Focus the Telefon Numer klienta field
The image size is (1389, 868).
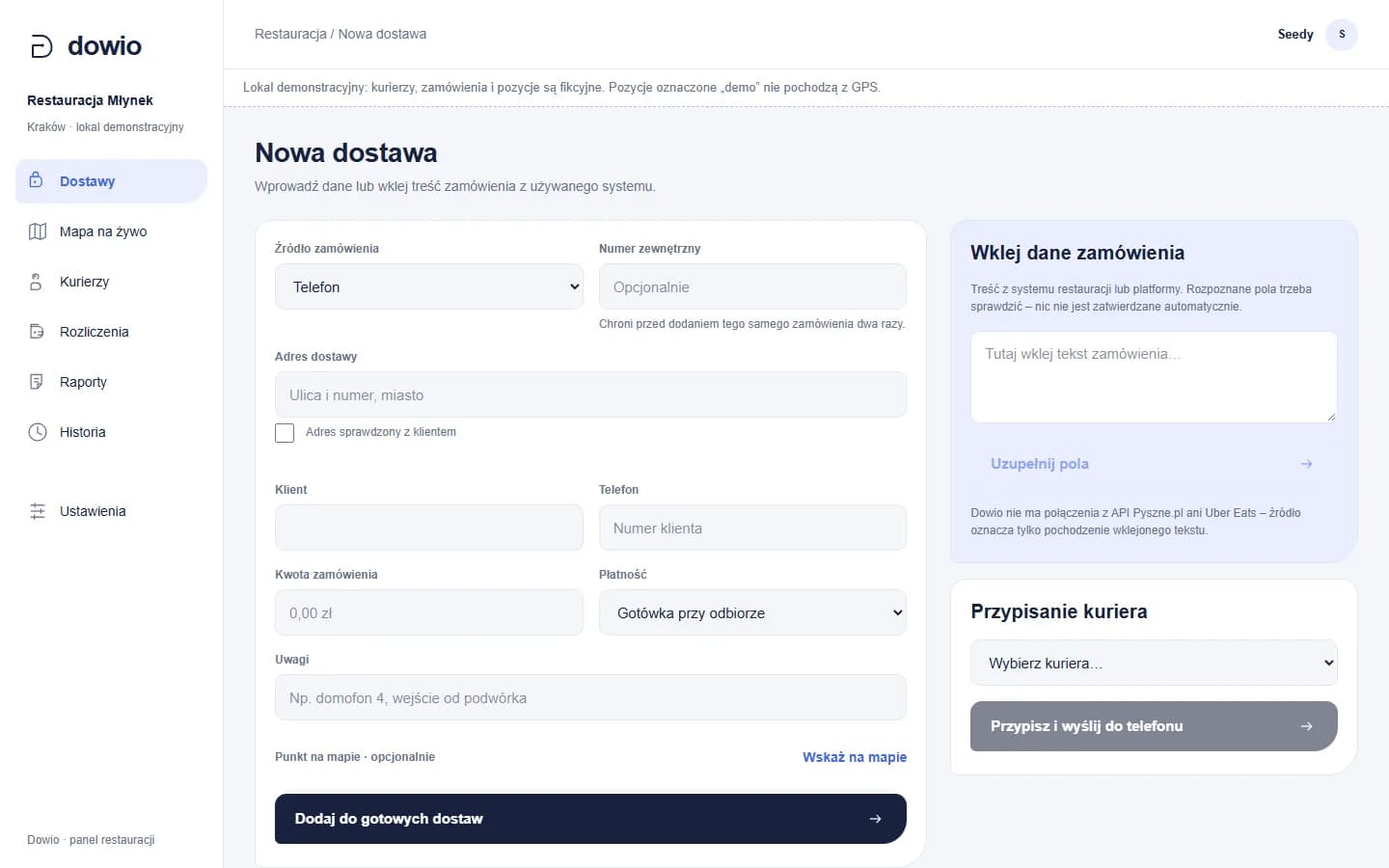(752, 528)
